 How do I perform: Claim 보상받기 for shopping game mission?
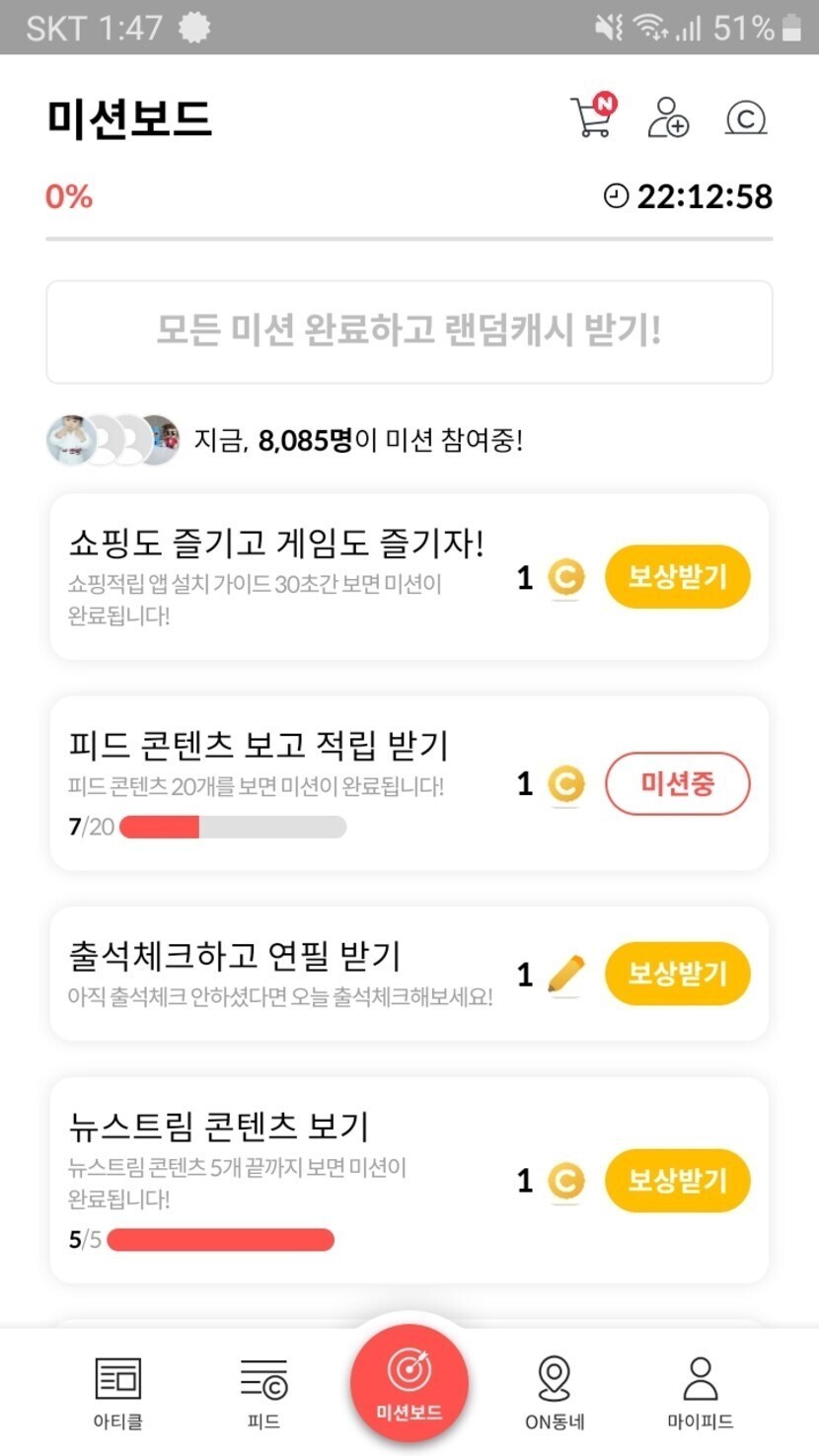677,577
